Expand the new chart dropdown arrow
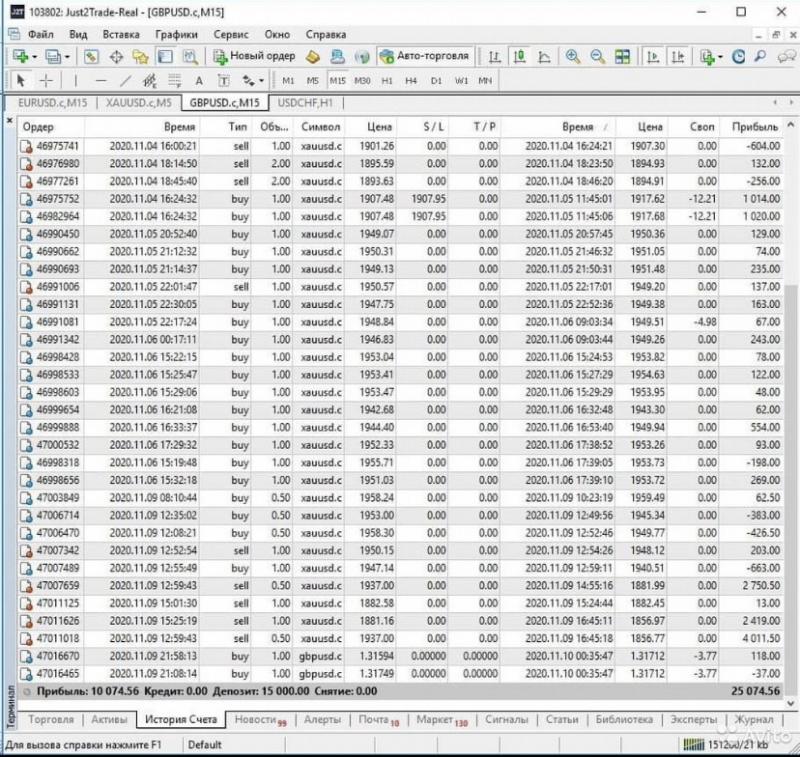The image size is (800, 757). [x=34, y=57]
